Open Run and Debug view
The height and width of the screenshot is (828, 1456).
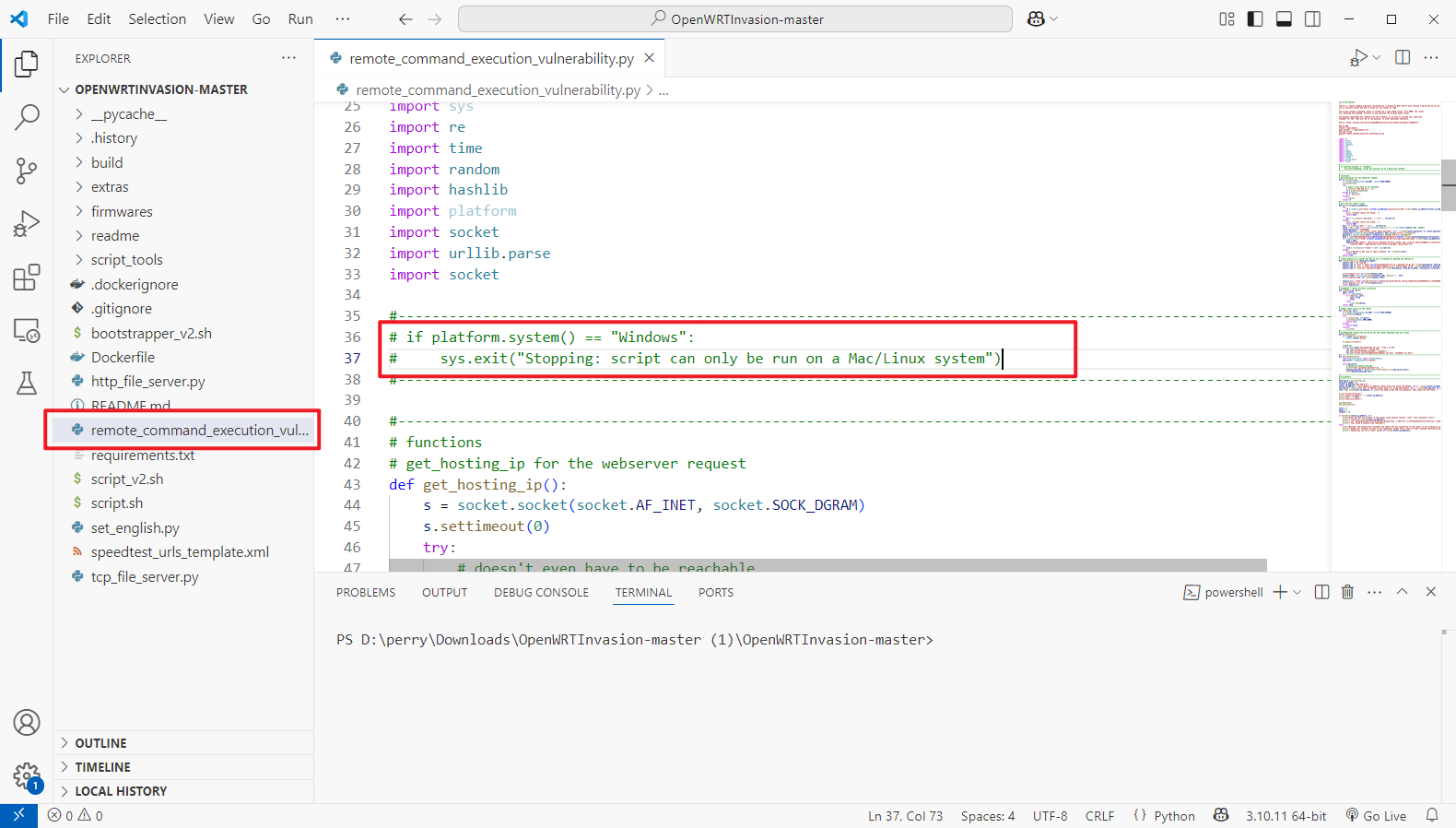pos(27,224)
